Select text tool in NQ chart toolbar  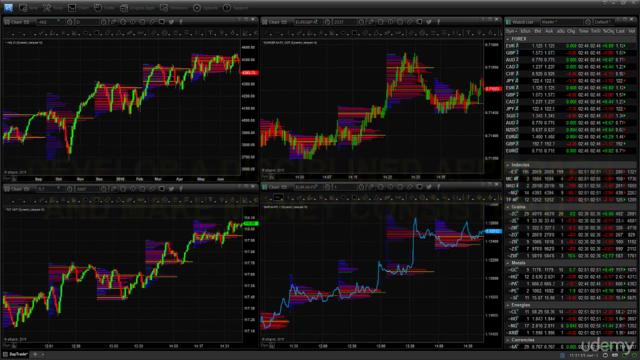[x=210, y=33]
